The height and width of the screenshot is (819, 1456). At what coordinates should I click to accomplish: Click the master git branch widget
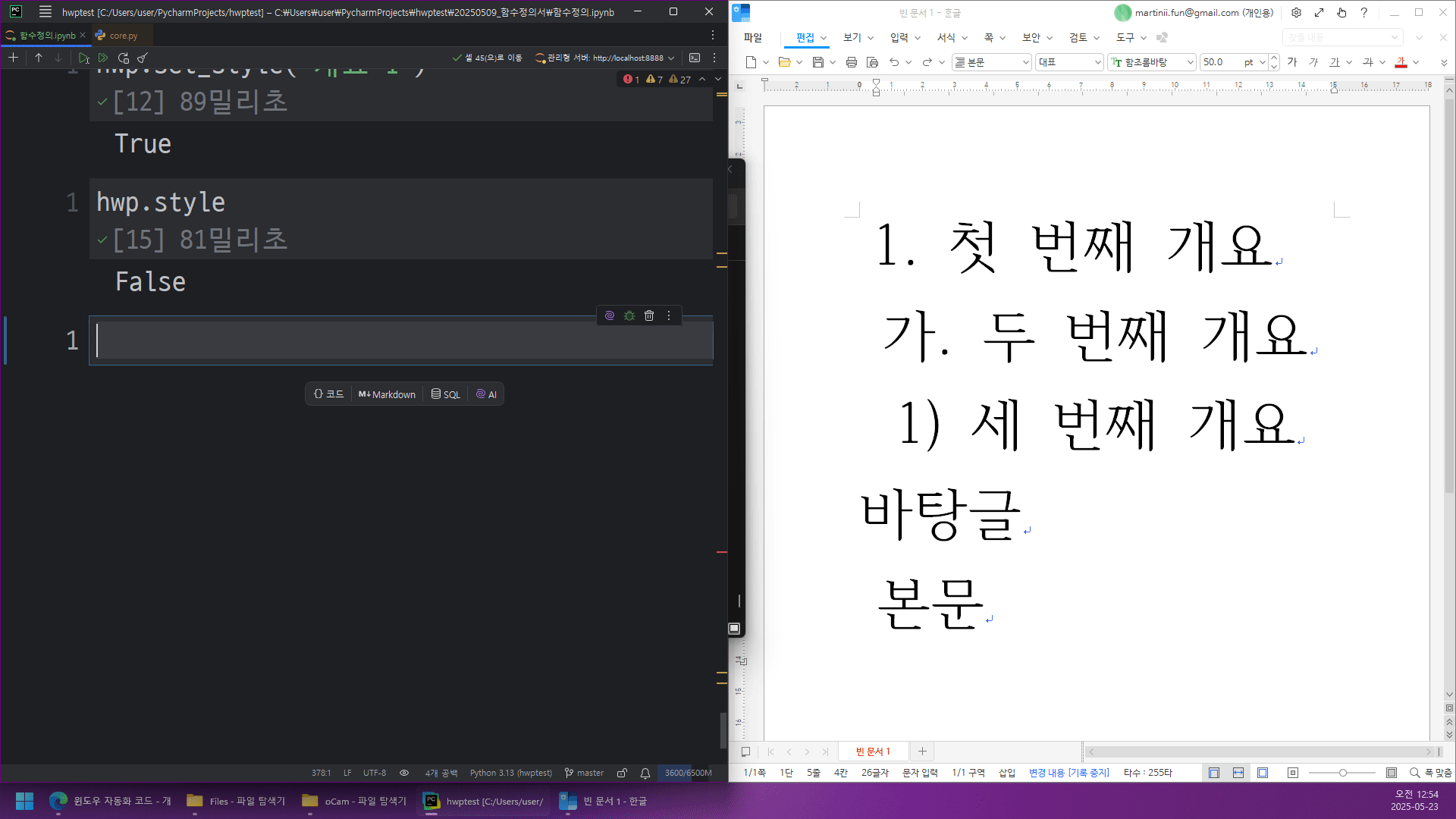584,773
